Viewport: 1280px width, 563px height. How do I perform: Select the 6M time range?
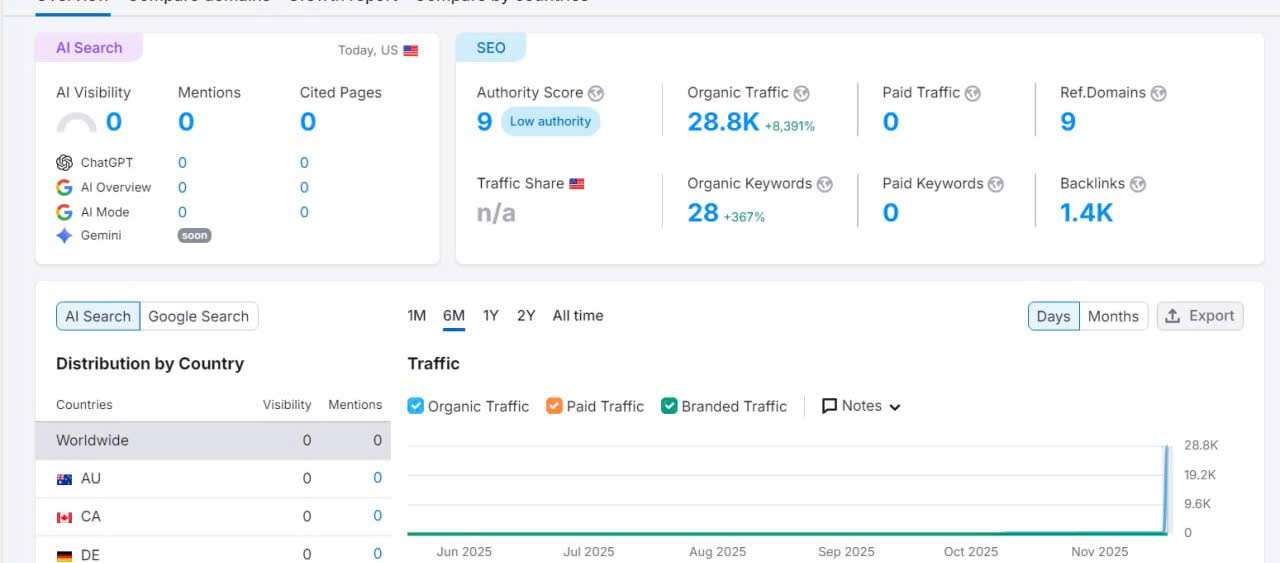pyautogui.click(x=454, y=316)
